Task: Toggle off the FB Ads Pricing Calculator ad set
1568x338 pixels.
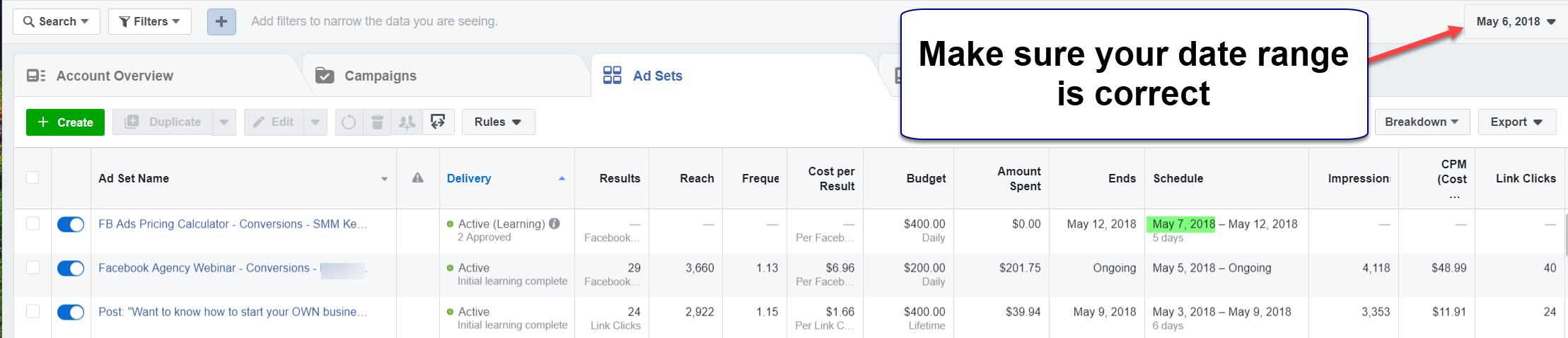Action: [71, 225]
